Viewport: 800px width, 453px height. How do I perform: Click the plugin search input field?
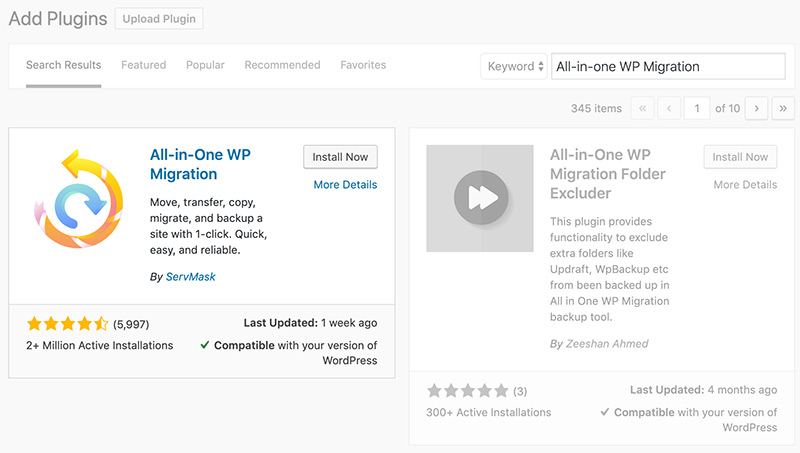click(x=668, y=66)
